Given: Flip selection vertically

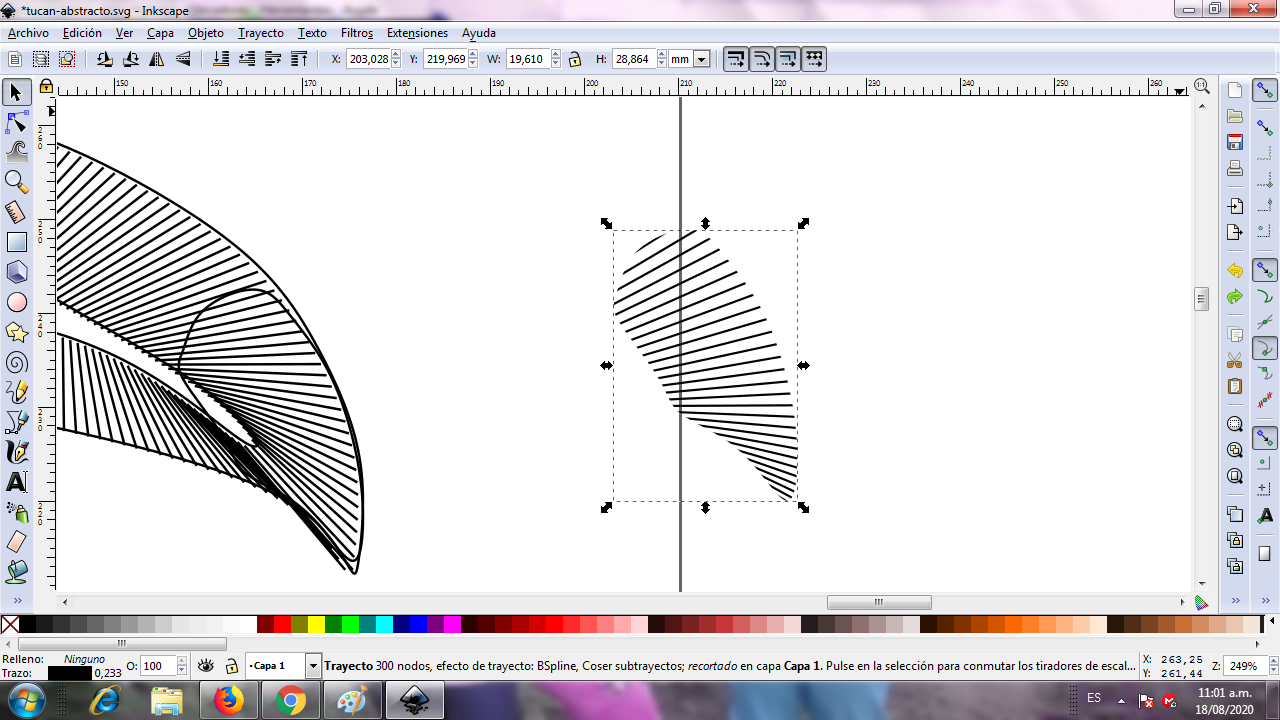Looking at the screenshot, I should point(181,59).
